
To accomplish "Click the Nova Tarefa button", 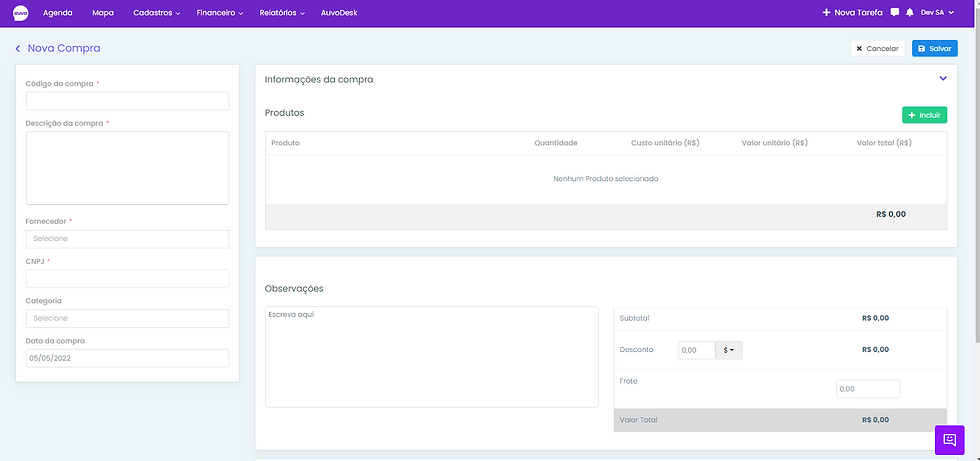I will [x=852, y=12].
